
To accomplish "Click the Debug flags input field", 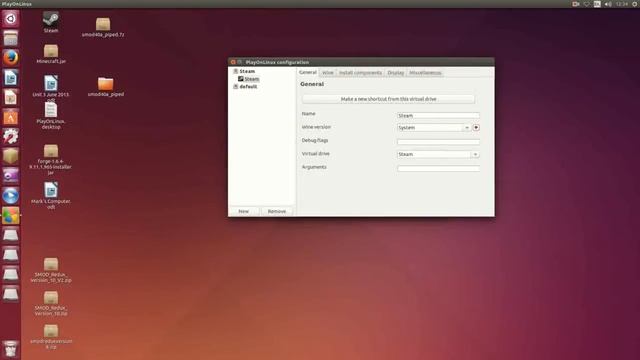I will tap(438, 142).
